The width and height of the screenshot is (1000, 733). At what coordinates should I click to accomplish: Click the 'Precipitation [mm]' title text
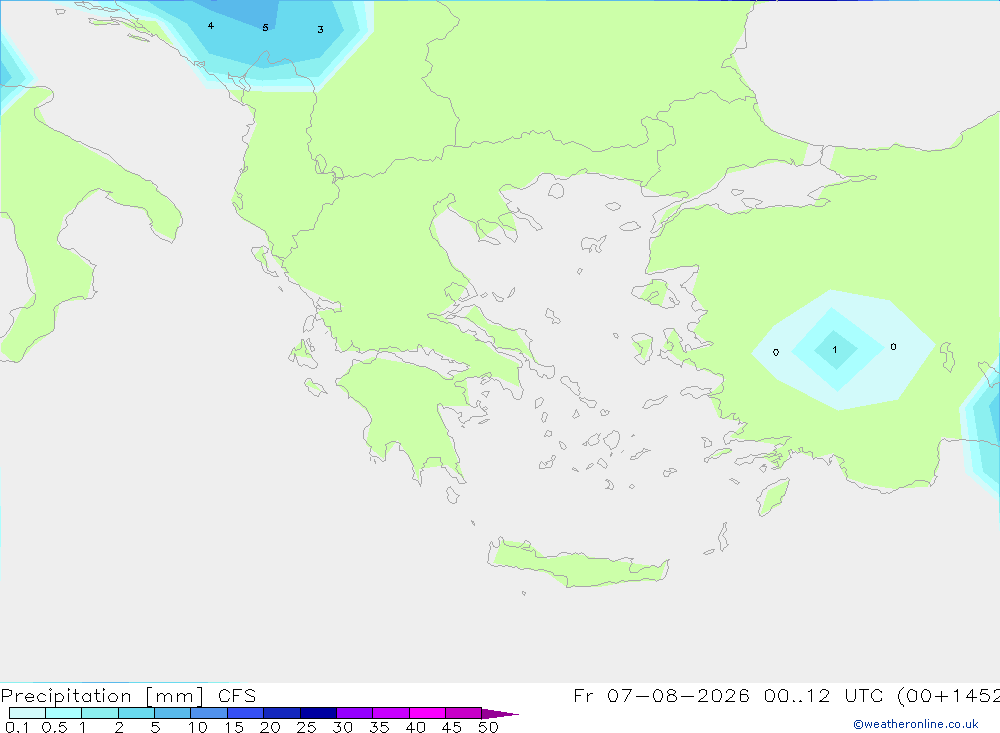point(102,696)
